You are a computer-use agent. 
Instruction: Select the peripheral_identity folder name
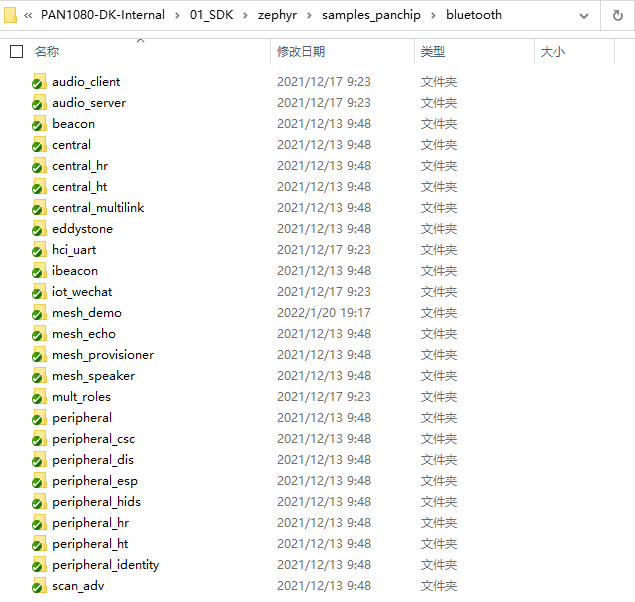(x=106, y=565)
